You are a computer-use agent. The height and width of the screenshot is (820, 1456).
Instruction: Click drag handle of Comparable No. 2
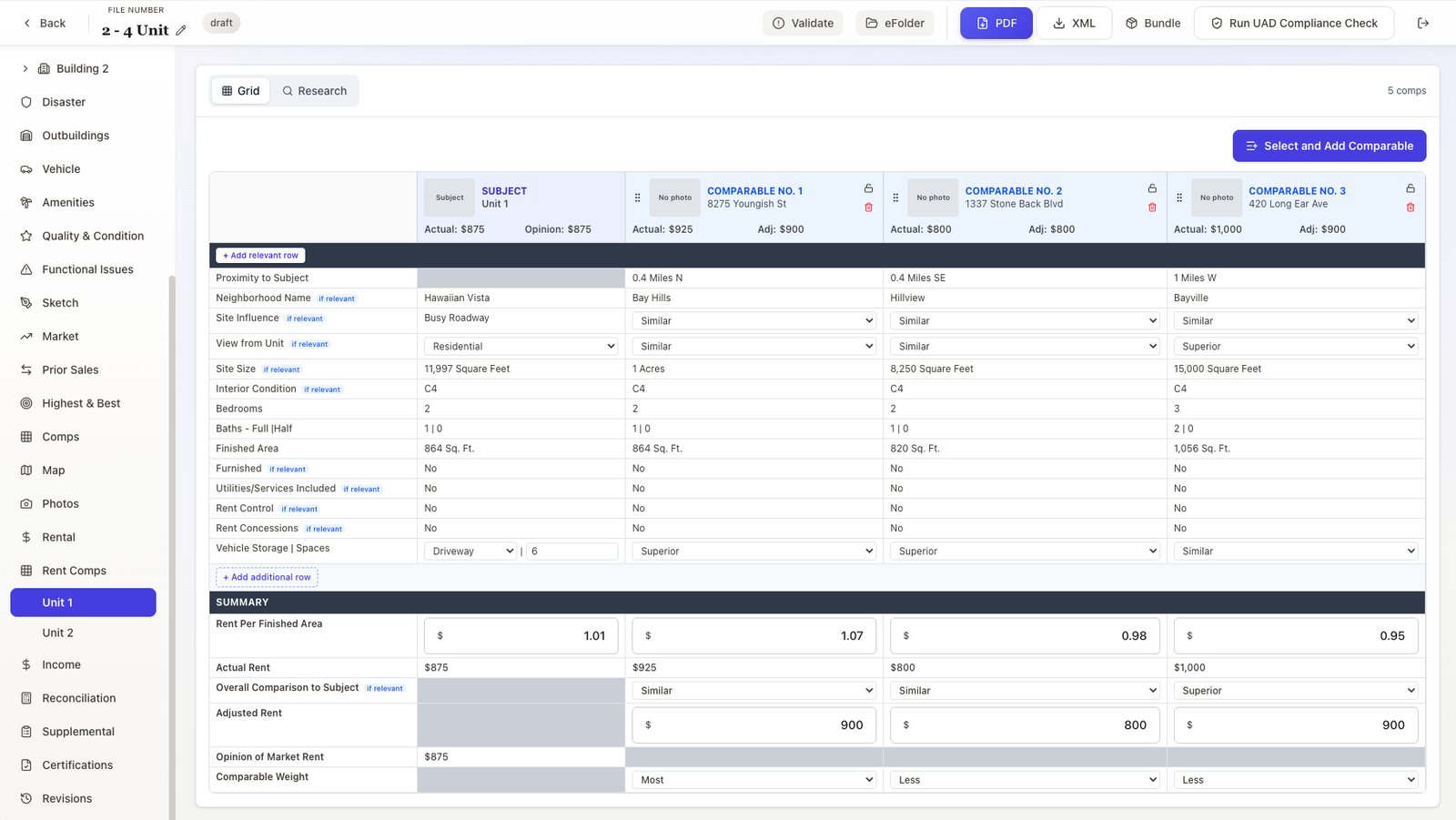pyautogui.click(x=895, y=197)
